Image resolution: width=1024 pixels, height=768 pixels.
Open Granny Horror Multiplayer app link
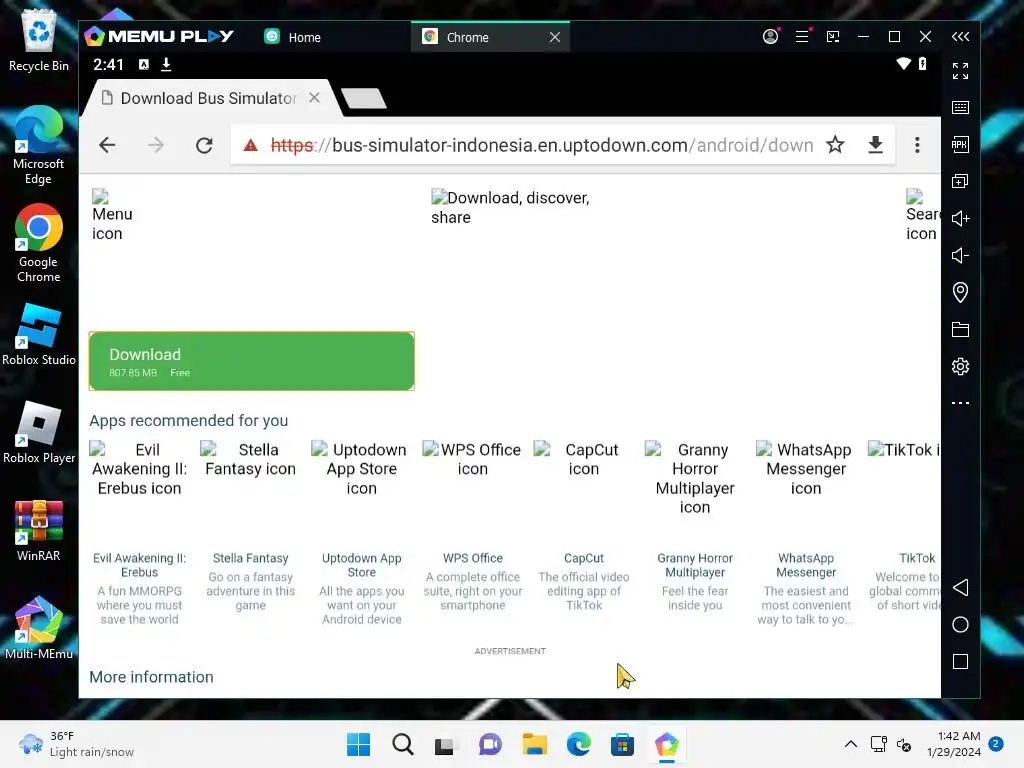[695, 565]
